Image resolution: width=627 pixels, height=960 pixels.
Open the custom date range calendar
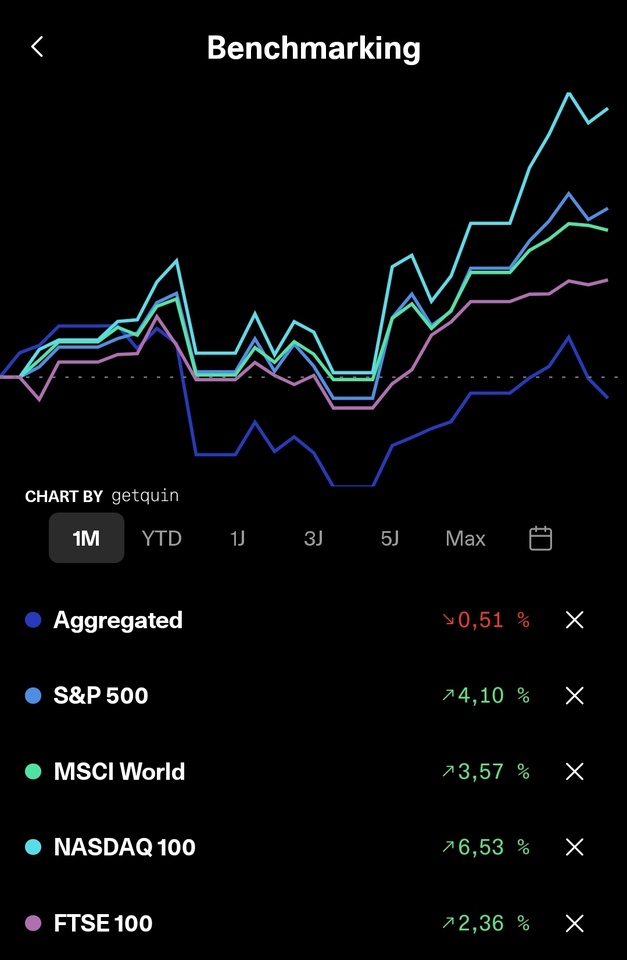coord(540,538)
